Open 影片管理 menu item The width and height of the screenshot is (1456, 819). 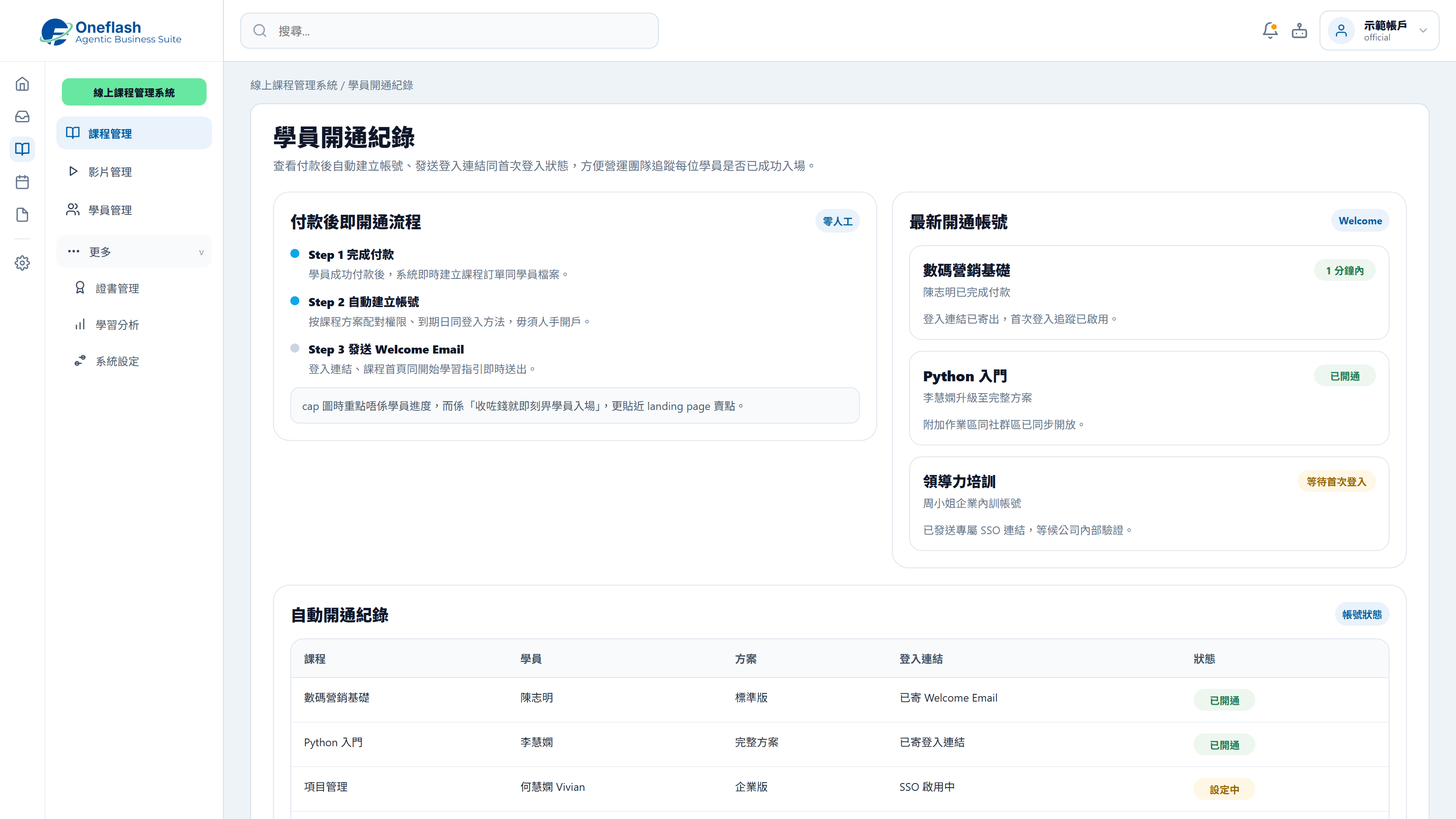tap(134, 172)
